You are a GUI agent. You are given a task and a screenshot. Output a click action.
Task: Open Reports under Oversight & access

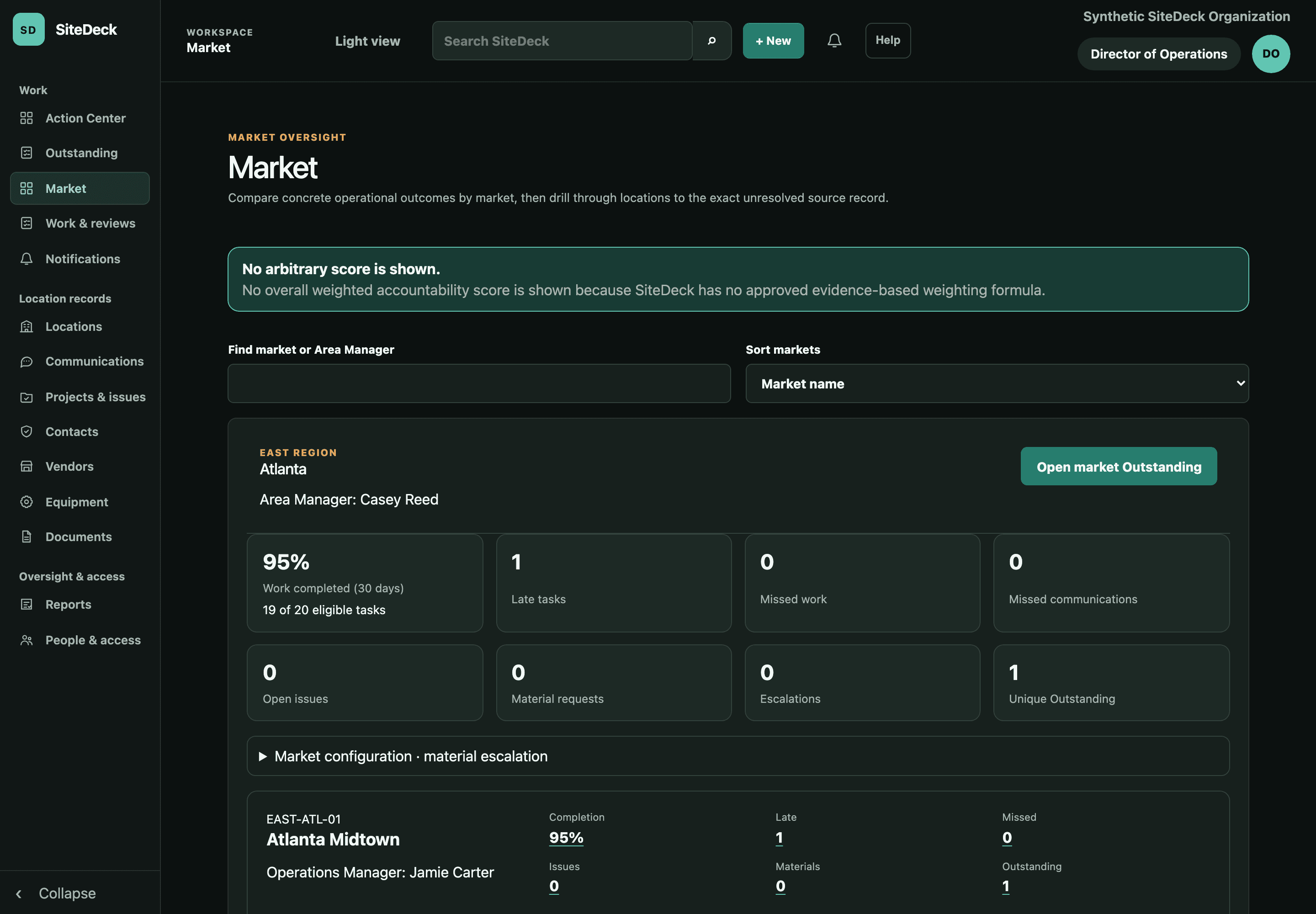80,604
